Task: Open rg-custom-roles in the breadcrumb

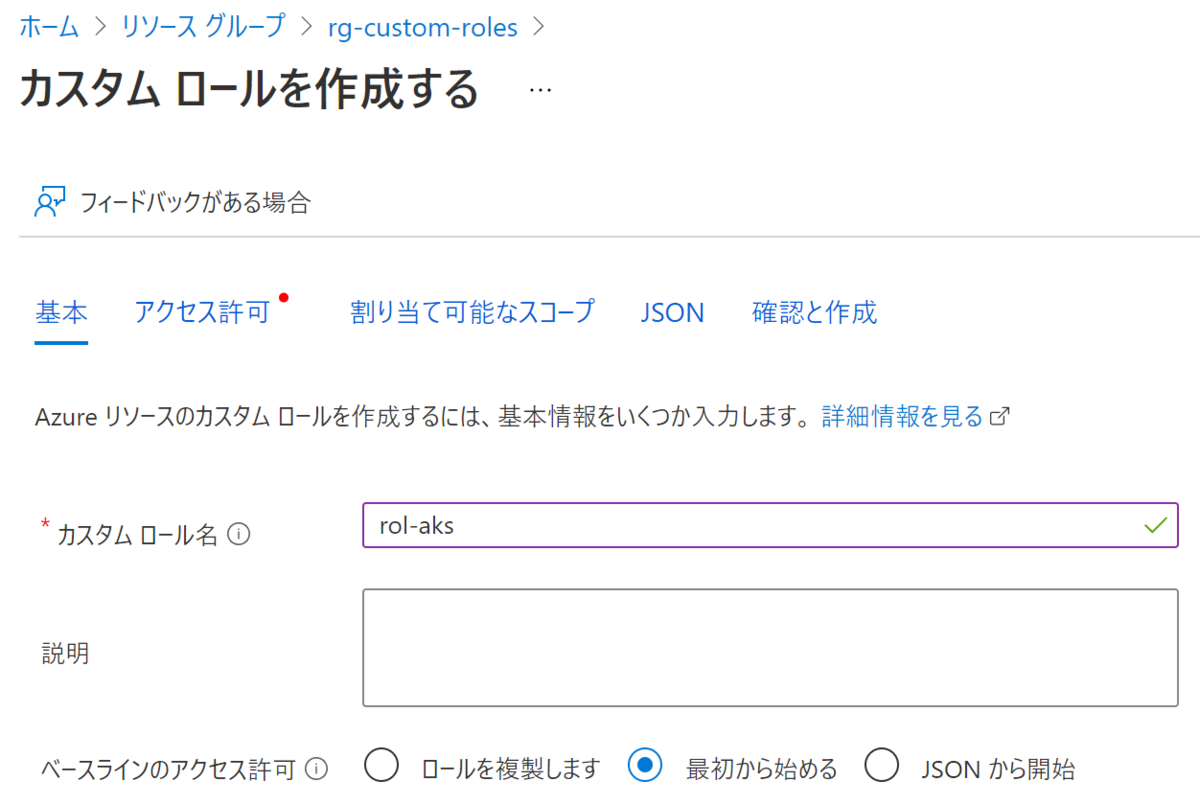Action: click(422, 27)
